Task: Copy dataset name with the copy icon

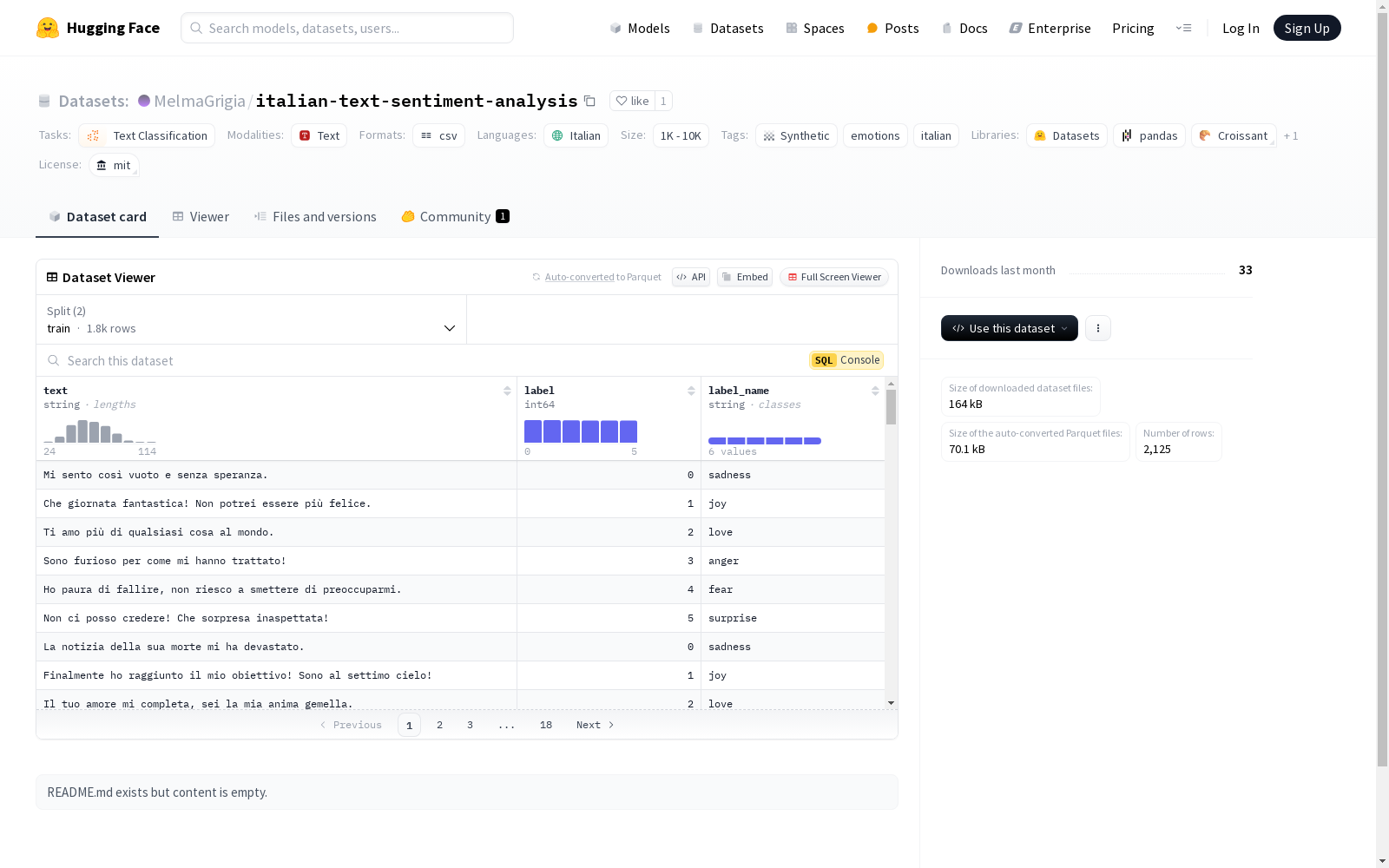Action: (x=589, y=101)
